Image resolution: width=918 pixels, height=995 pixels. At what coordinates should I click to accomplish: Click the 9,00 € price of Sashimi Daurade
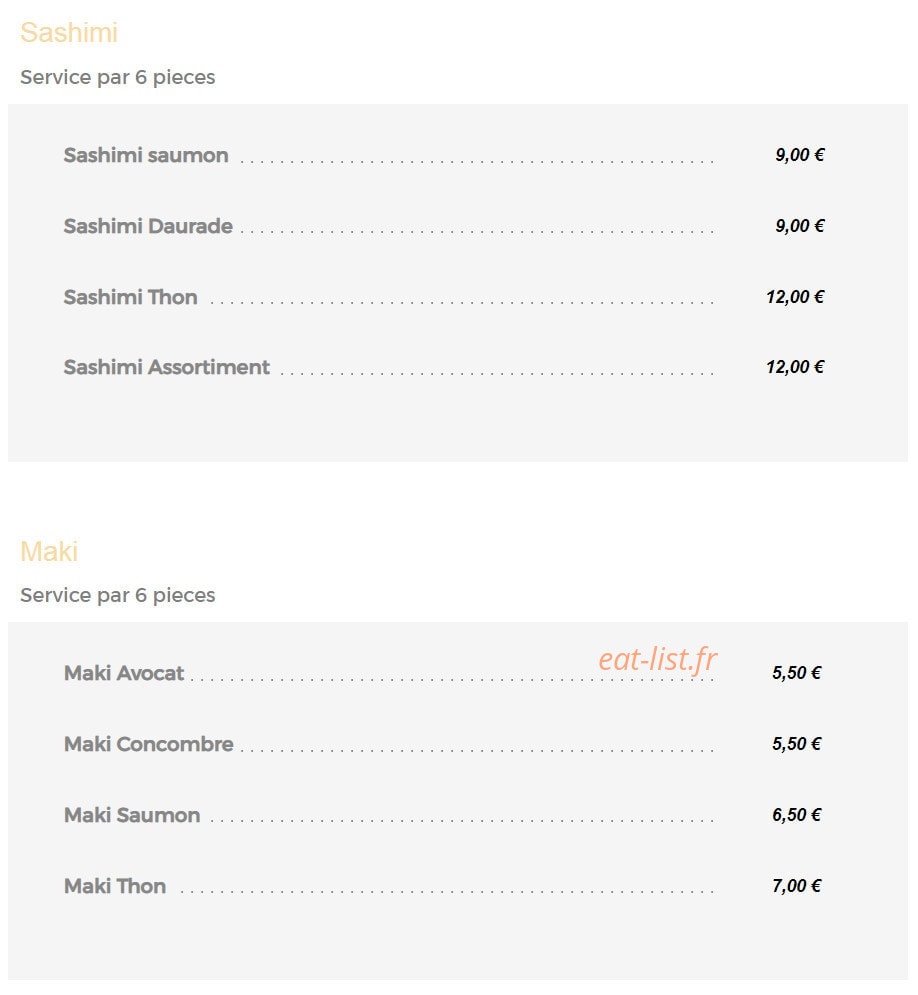tap(799, 226)
